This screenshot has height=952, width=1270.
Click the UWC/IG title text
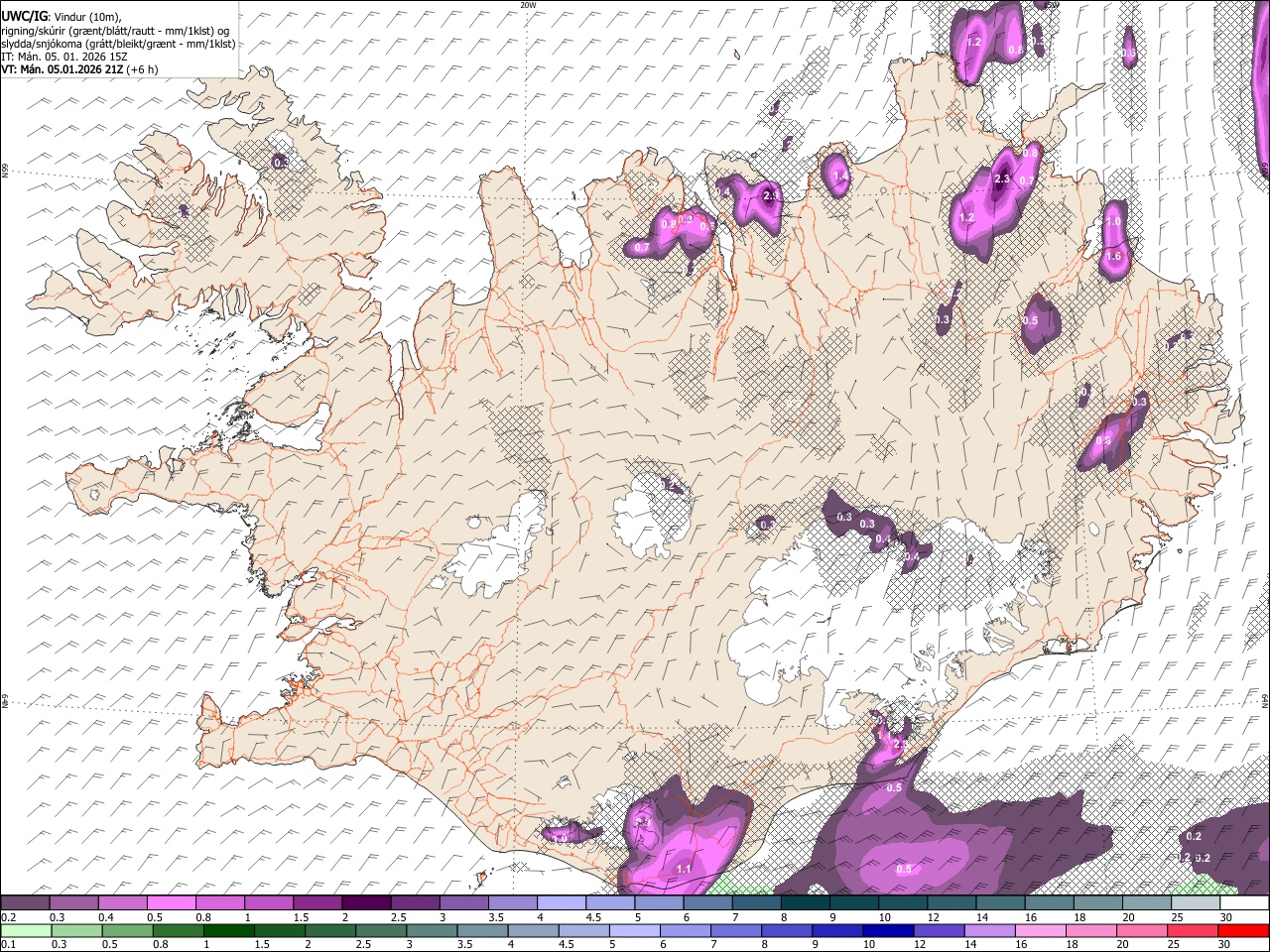pyautogui.click(x=23, y=15)
